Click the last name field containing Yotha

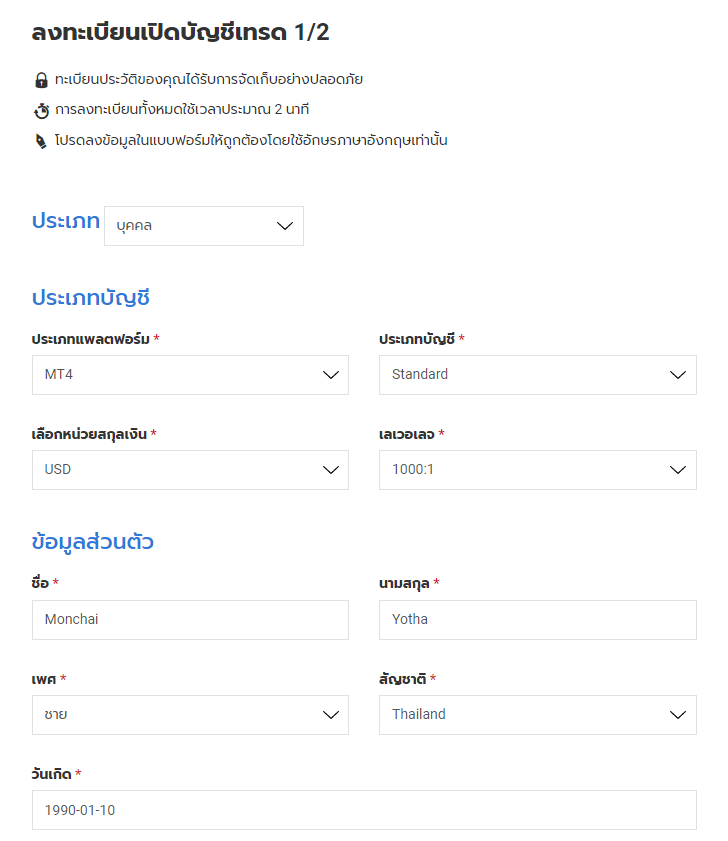[537, 620]
